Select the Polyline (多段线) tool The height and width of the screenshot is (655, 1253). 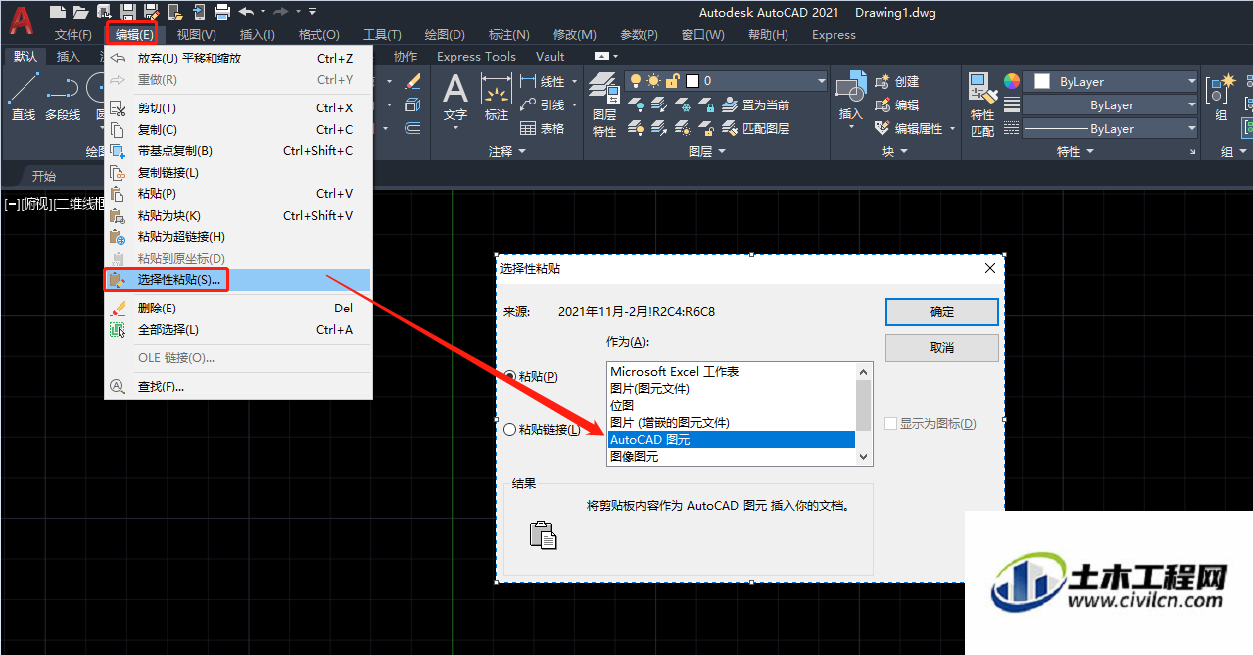pyautogui.click(x=62, y=98)
